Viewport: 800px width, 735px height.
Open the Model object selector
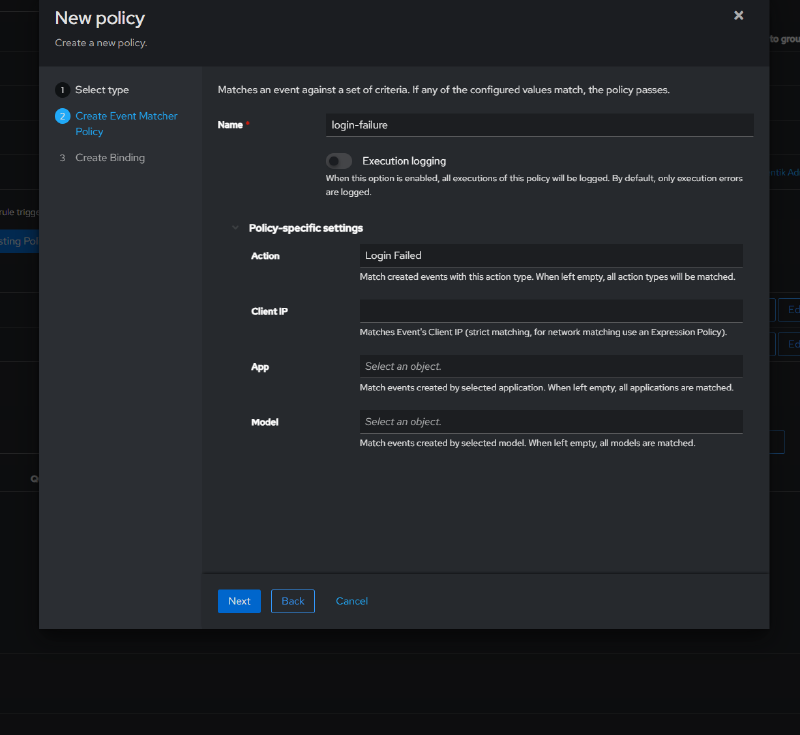pos(551,422)
